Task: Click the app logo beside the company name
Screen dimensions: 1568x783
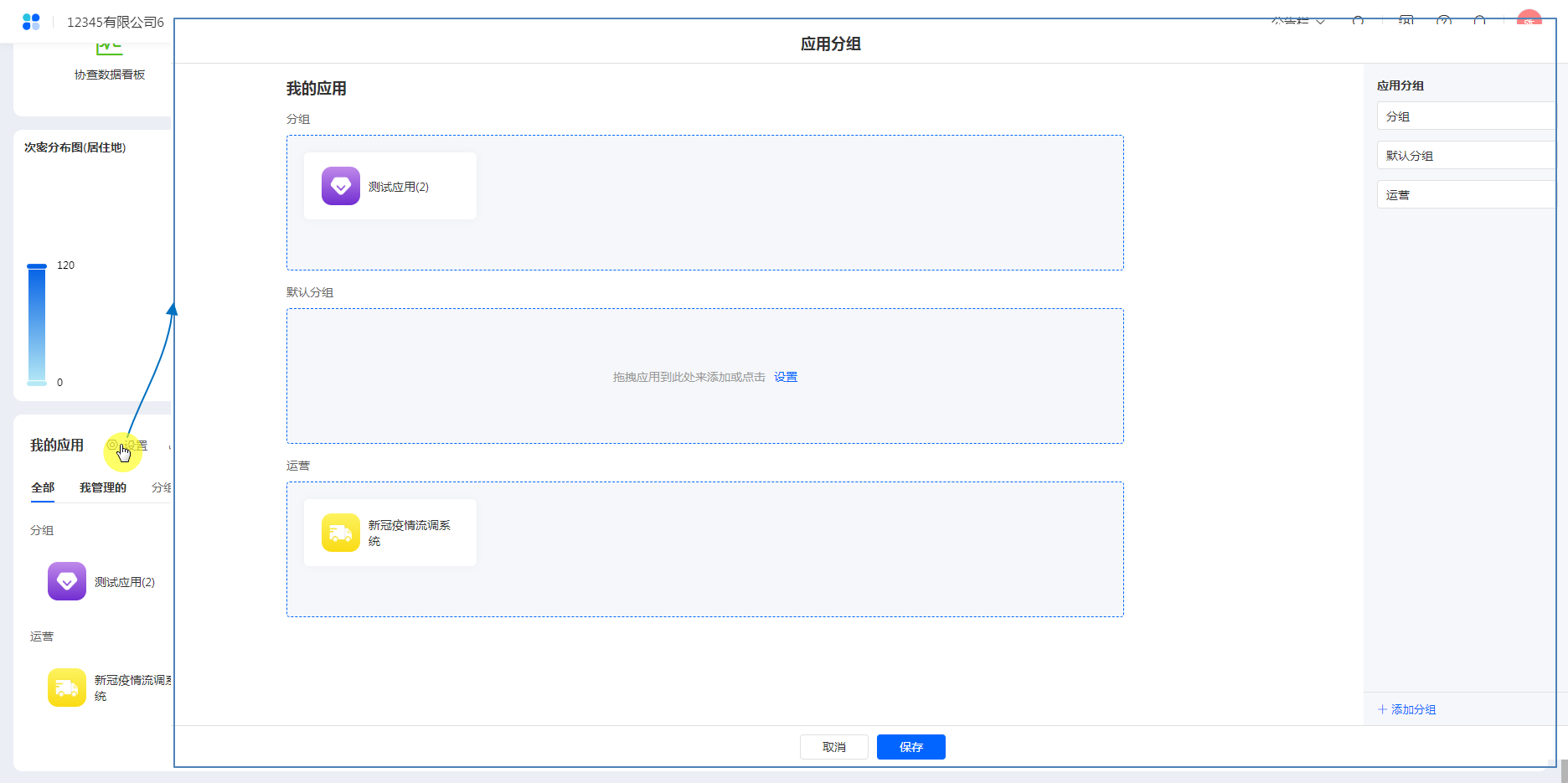Action: (x=31, y=22)
